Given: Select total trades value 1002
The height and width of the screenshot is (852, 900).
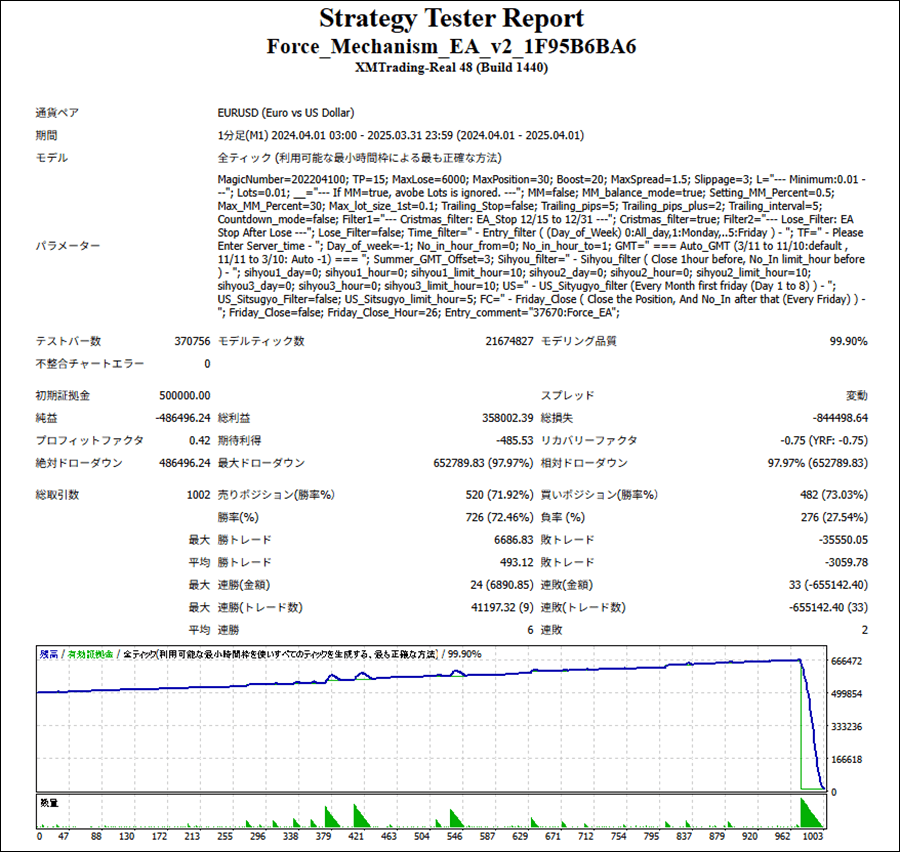Looking at the screenshot, I should [x=199, y=495].
